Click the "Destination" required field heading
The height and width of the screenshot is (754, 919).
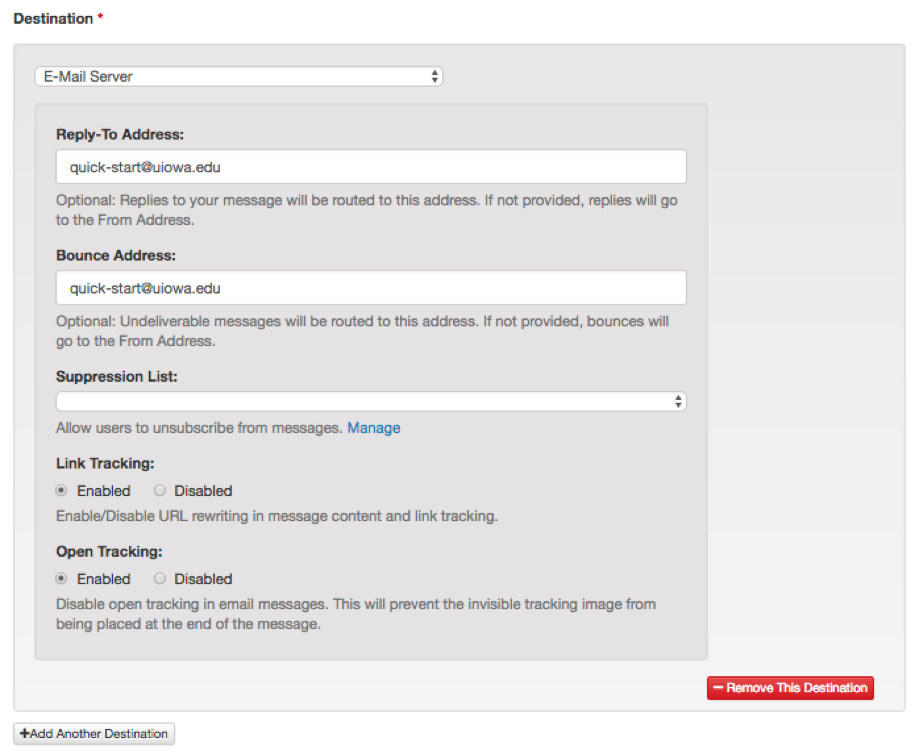tap(53, 18)
